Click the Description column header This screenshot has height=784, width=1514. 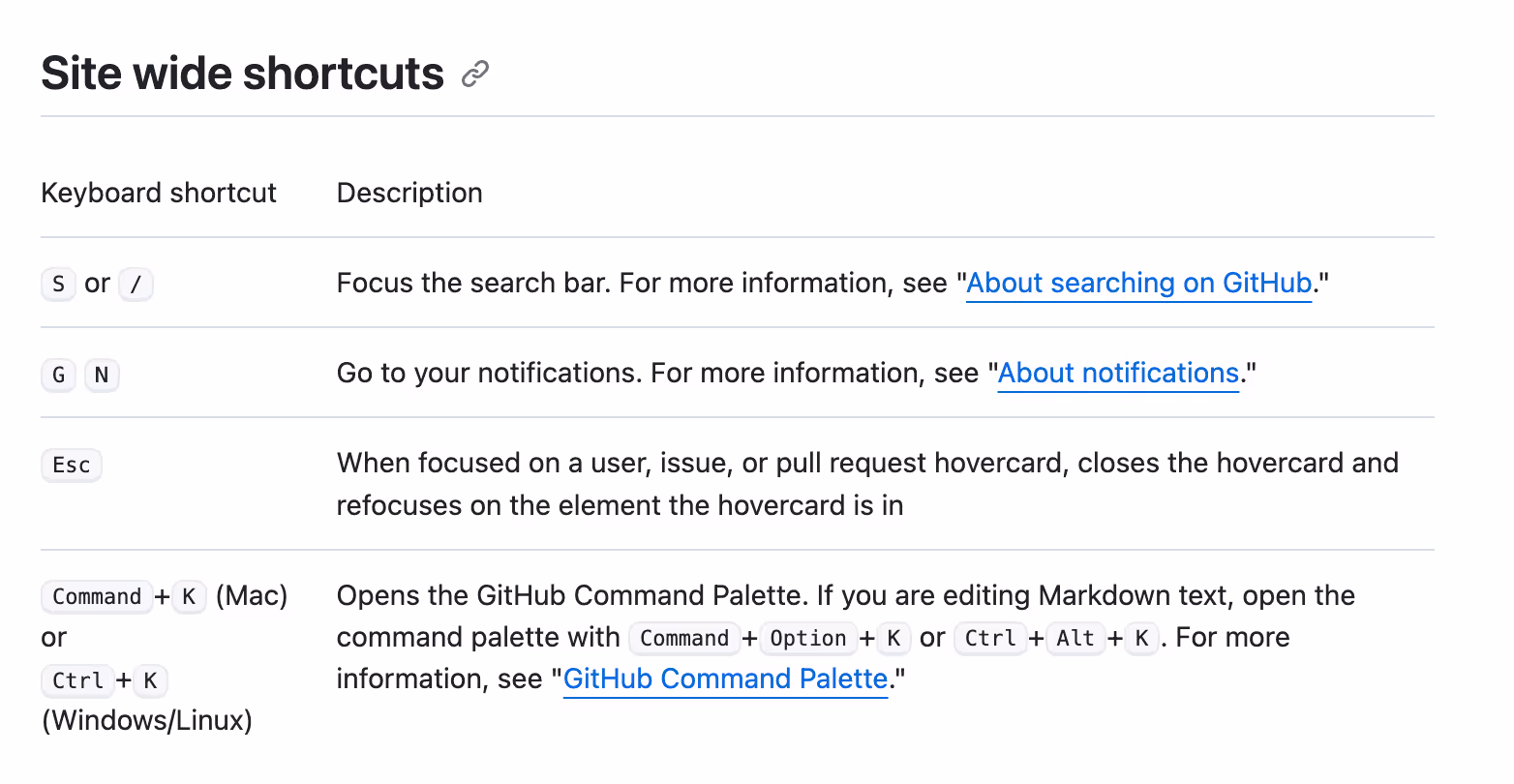tap(409, 193)
